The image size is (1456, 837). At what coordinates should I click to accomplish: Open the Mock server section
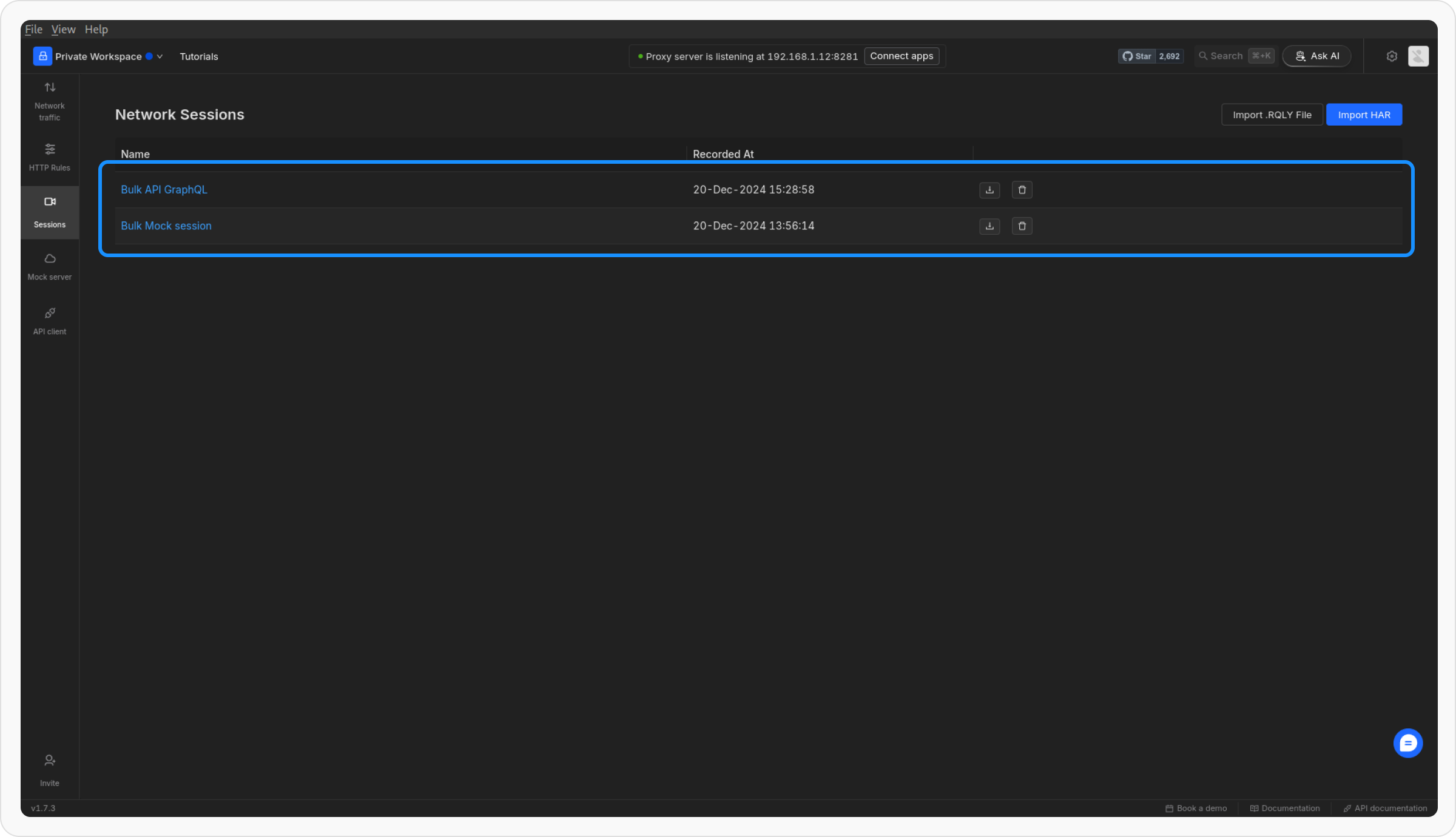click(50, 266)
